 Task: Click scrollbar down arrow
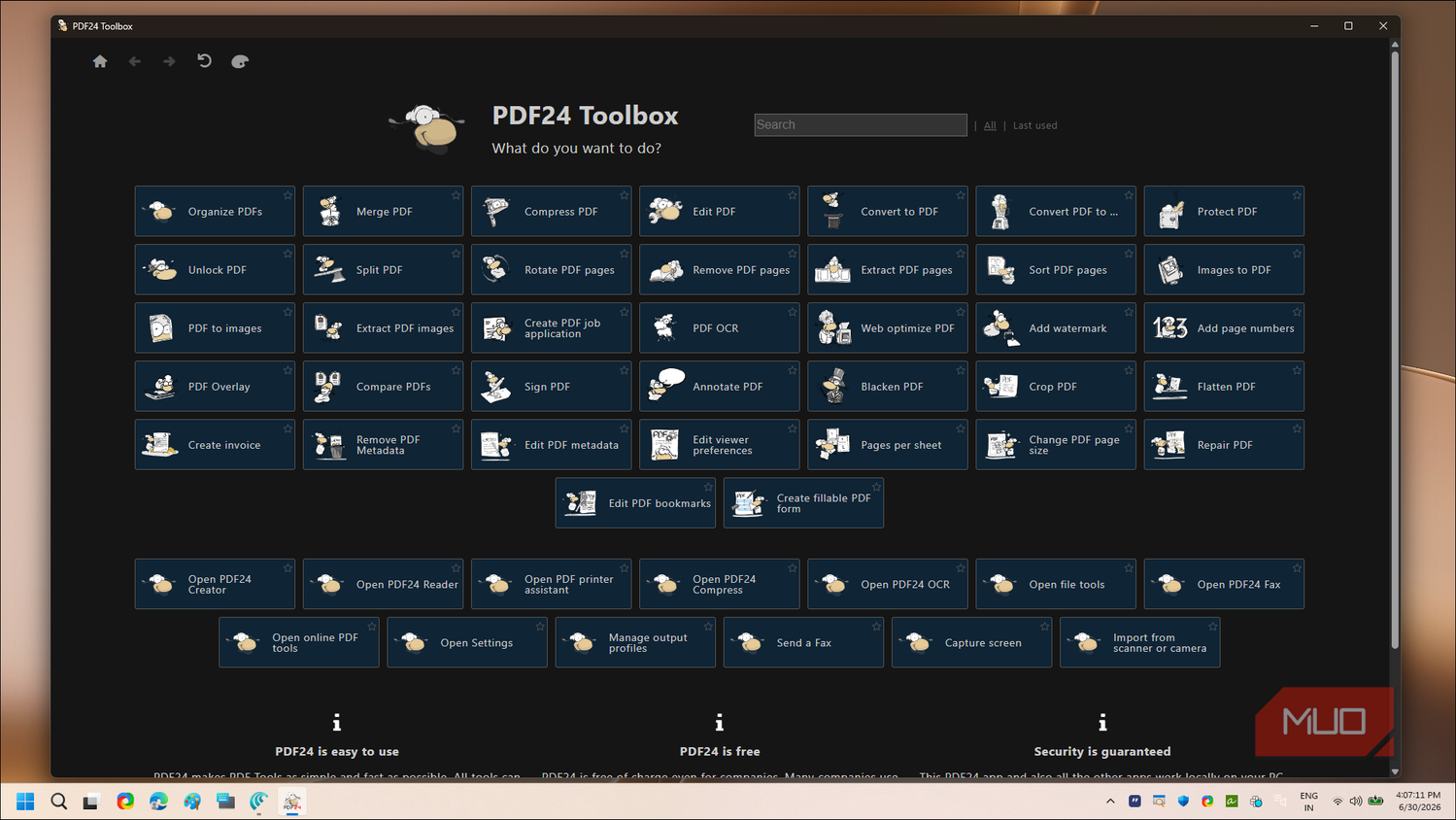(x=1395, y=771)
